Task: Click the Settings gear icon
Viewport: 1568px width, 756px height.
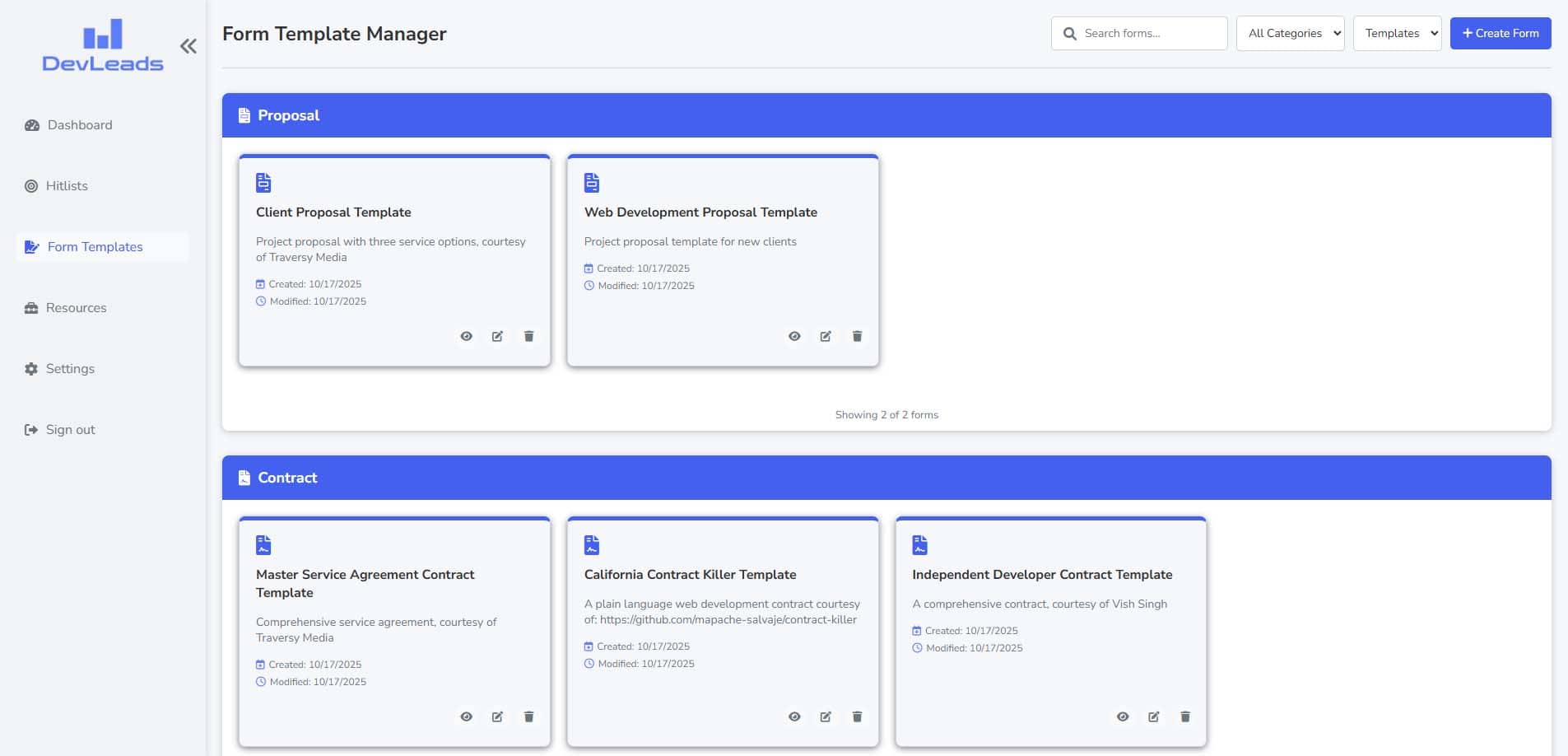Action: pos(31,369)
